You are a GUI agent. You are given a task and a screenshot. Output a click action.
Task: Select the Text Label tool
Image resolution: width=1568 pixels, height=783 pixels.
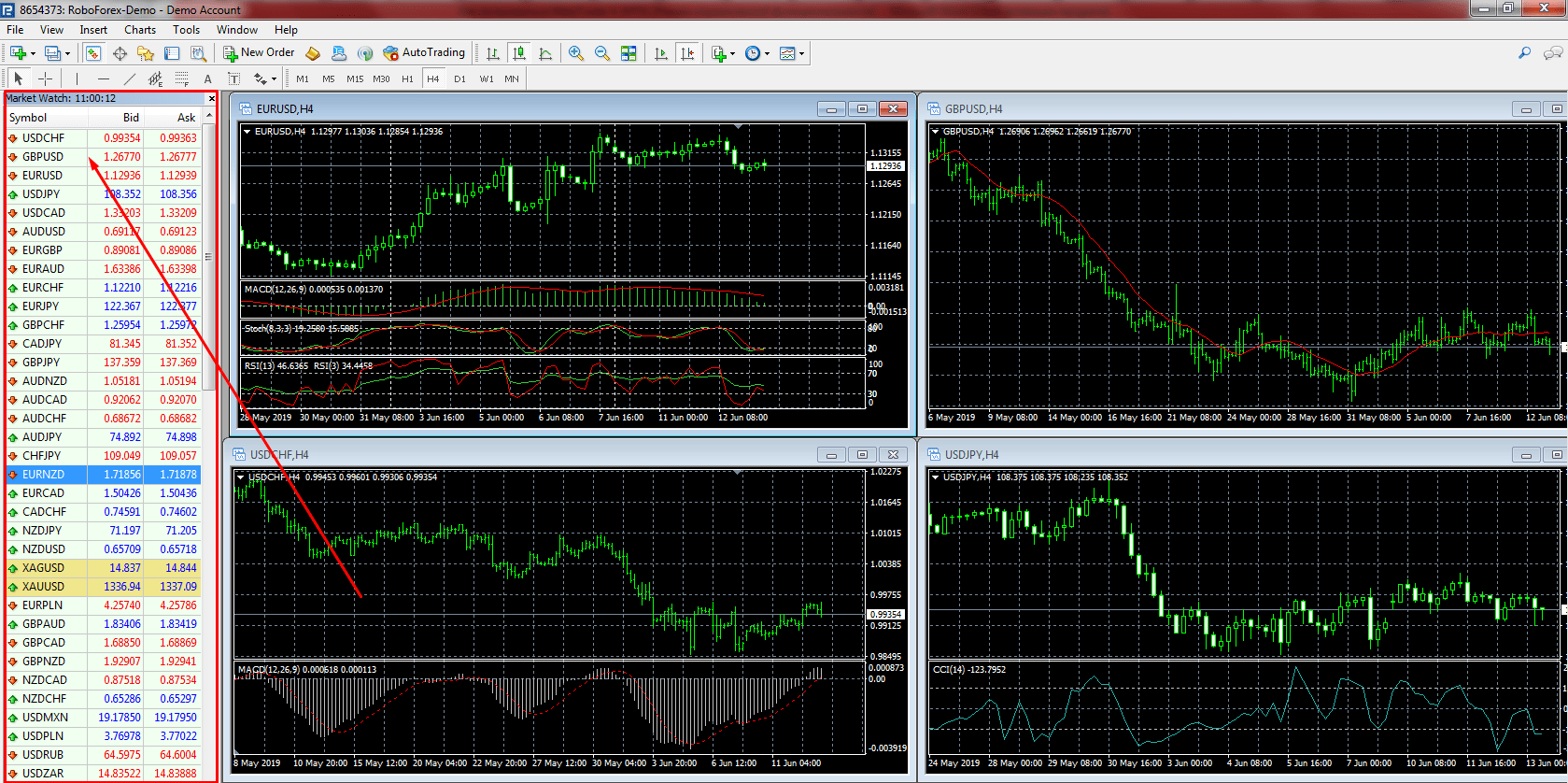click(233, 78)
